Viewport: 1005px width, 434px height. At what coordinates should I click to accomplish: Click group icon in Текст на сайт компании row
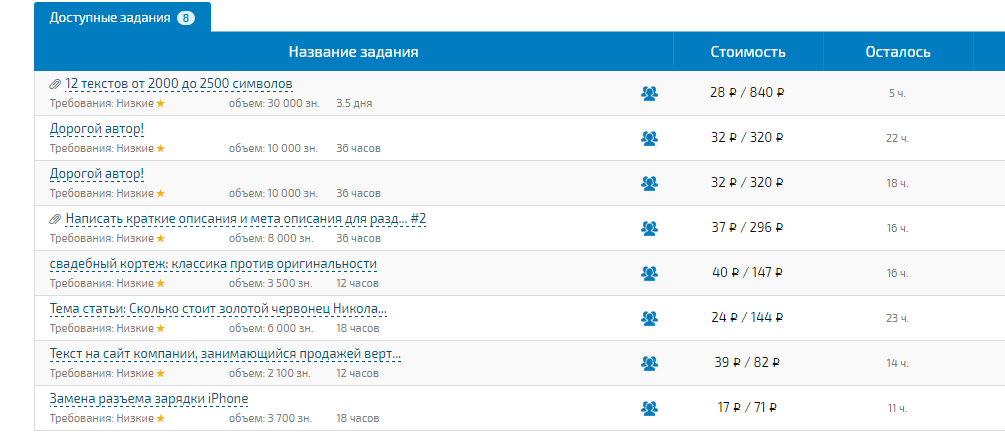(x=649, y=363)
